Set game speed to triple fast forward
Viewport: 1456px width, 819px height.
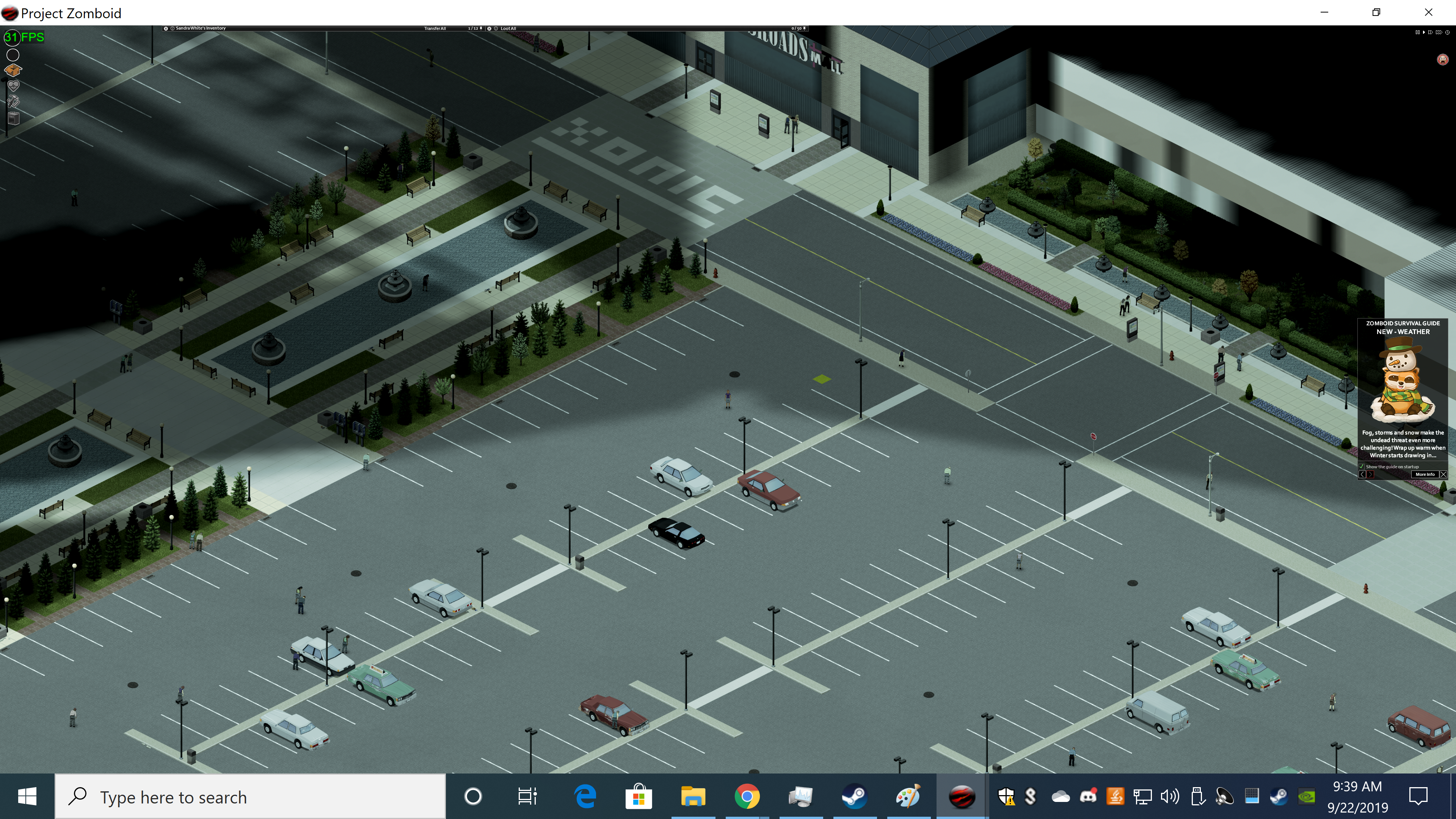click(x=1439, y=32)
